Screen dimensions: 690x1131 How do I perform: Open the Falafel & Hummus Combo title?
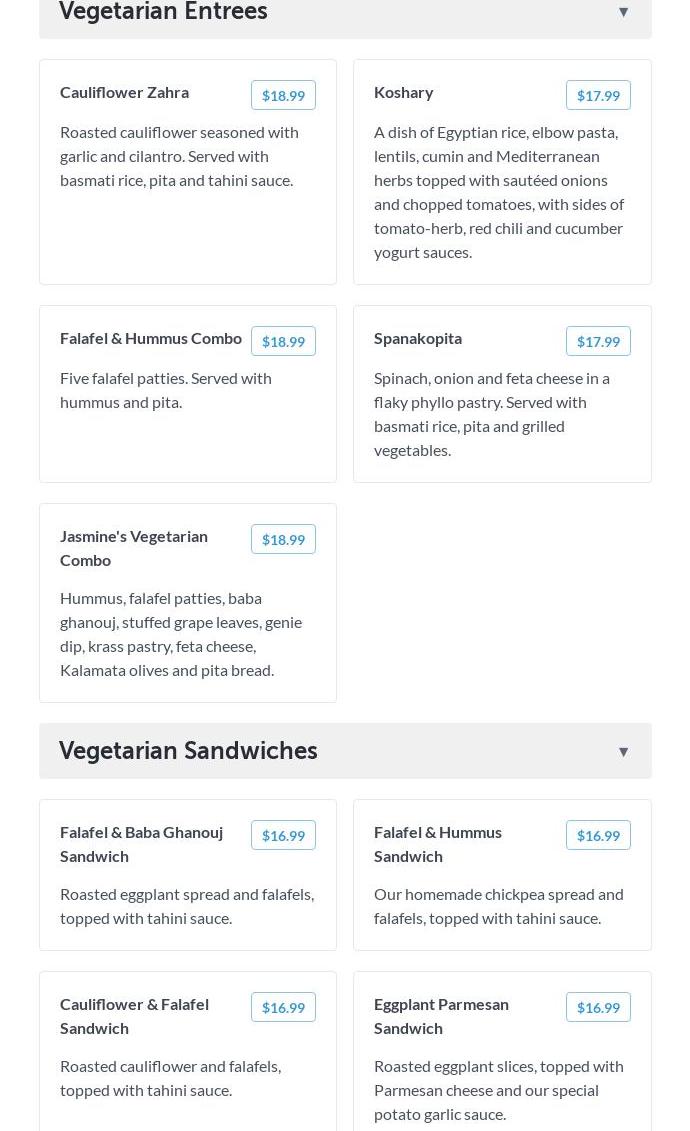[151, 338]
